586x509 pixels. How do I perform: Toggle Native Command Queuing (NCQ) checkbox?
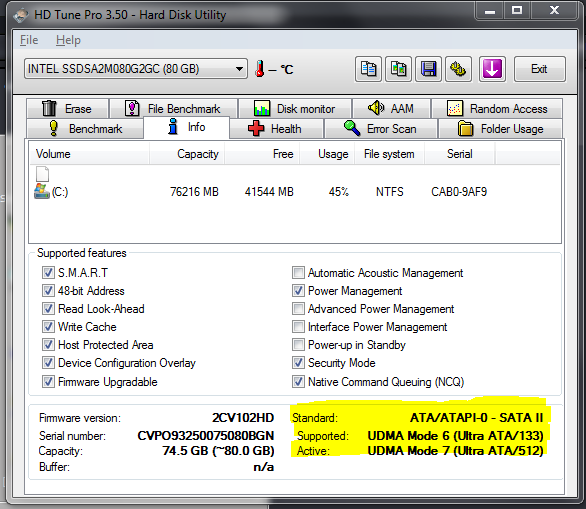(298, 382)
